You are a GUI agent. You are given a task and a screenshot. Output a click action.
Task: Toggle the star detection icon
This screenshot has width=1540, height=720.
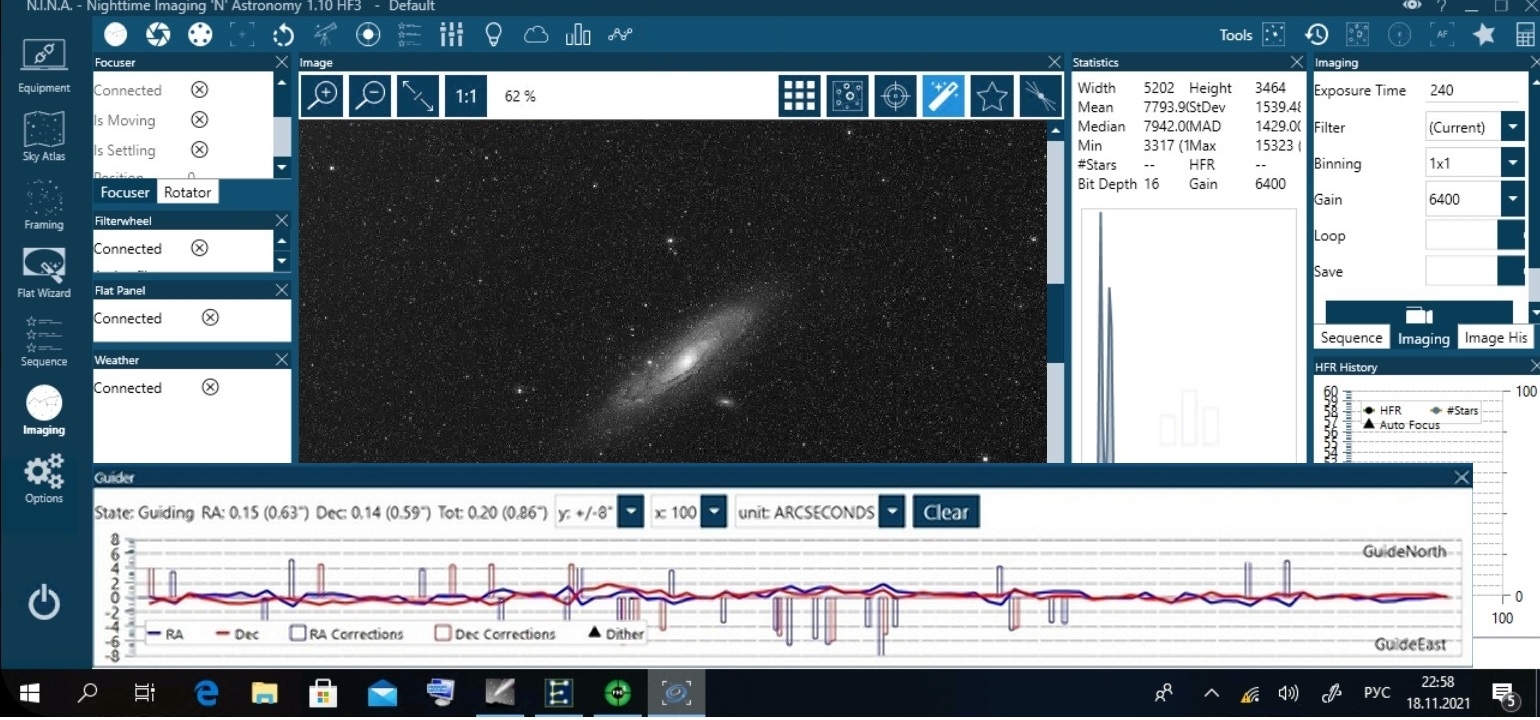991,96
